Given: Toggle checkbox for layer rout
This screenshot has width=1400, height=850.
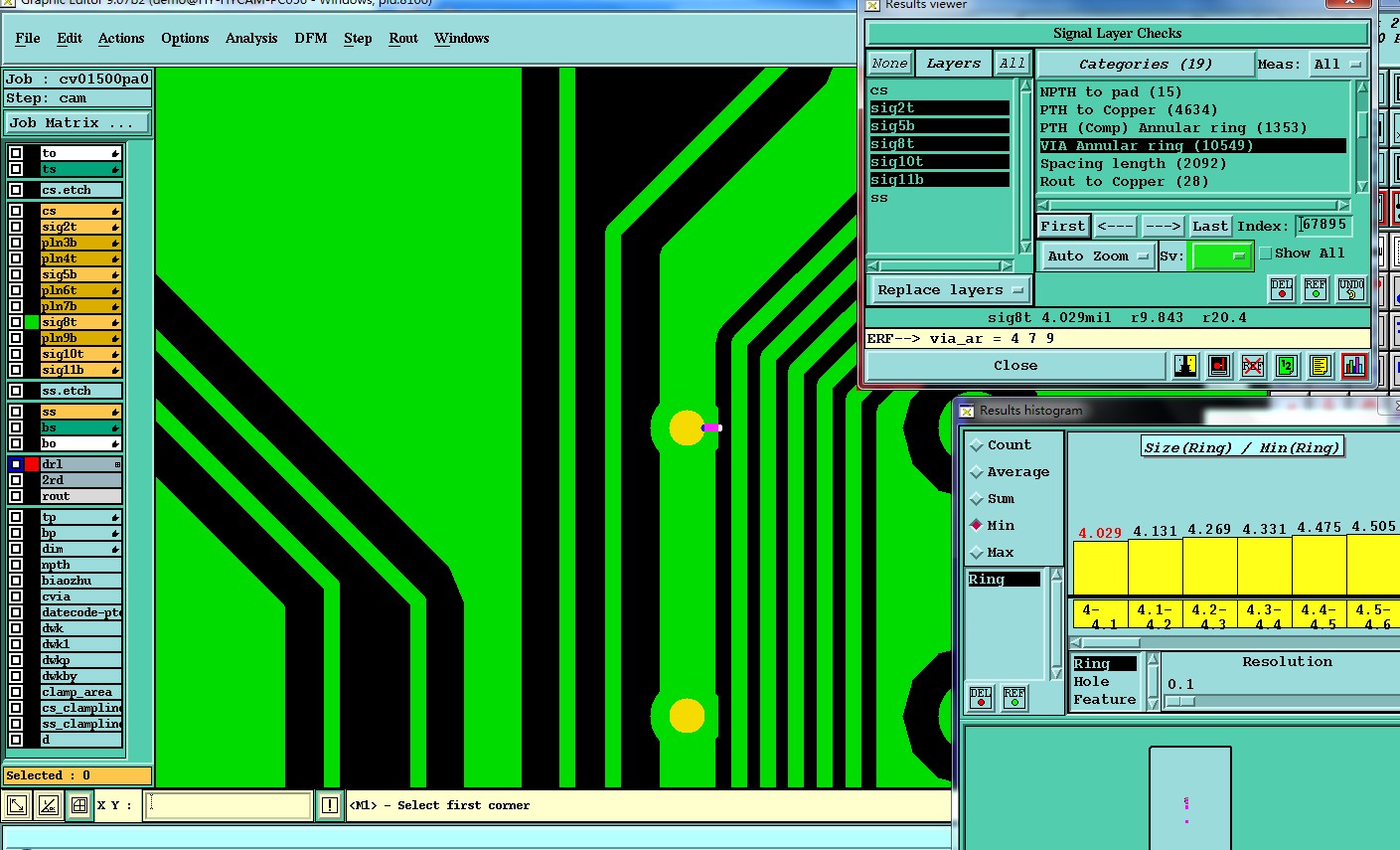Looking at the screenshot, I should (16, 496).
